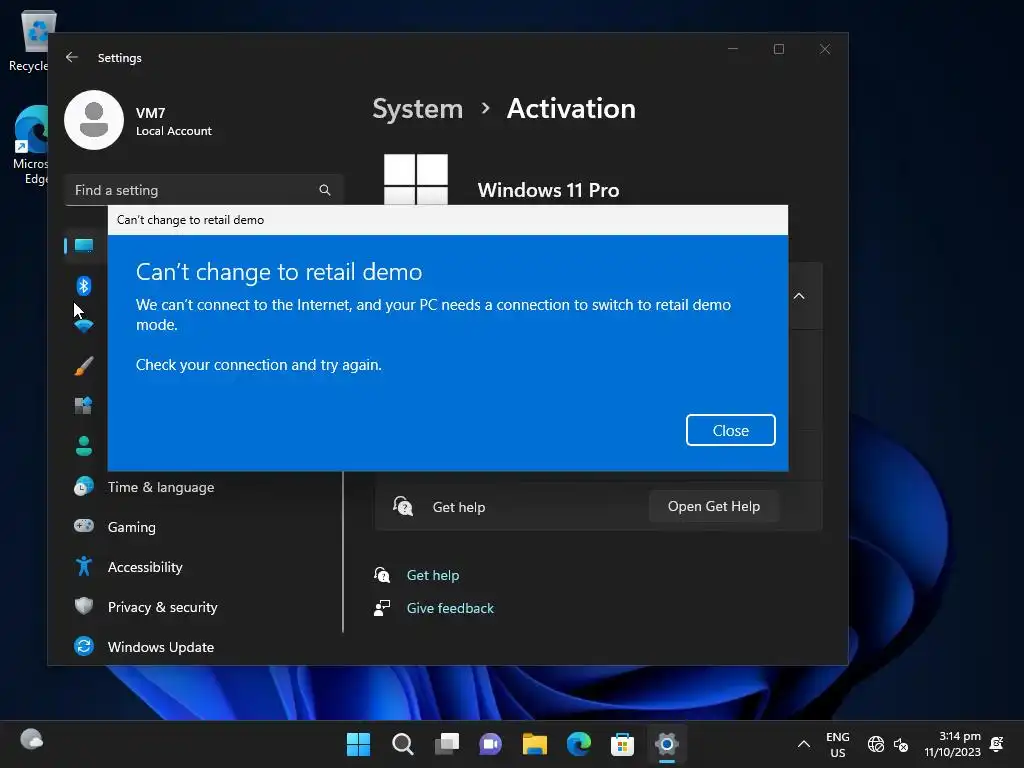Open Privacy & security settings
This screenshot has width=1024, height=768.
coord(162,607)
